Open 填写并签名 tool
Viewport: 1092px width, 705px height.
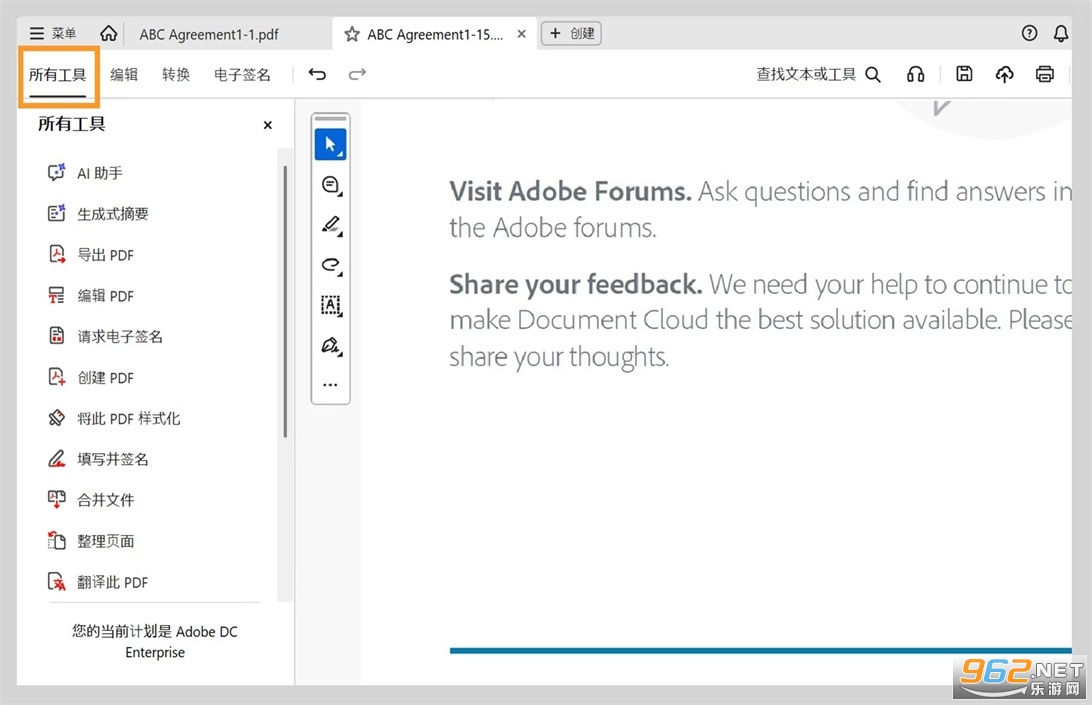(x=98, y=459)
